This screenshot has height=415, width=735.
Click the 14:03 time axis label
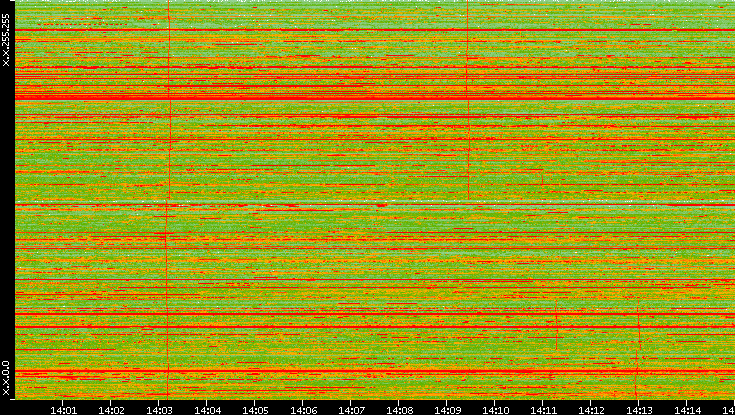click(159, 410)
